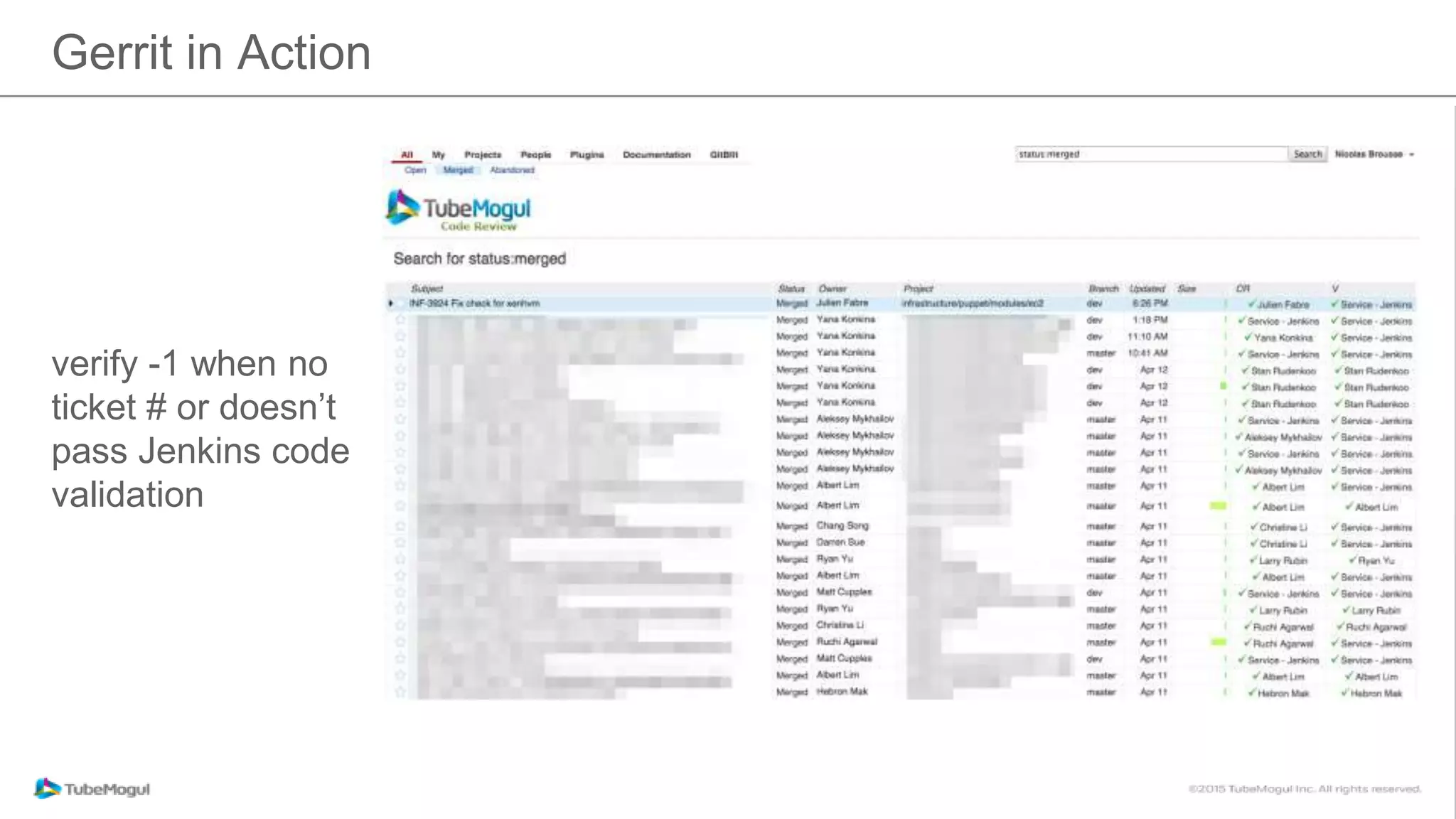The image size is (1456, 819).
Task: Show Merged changes submenu link
Action: (458, 170)
